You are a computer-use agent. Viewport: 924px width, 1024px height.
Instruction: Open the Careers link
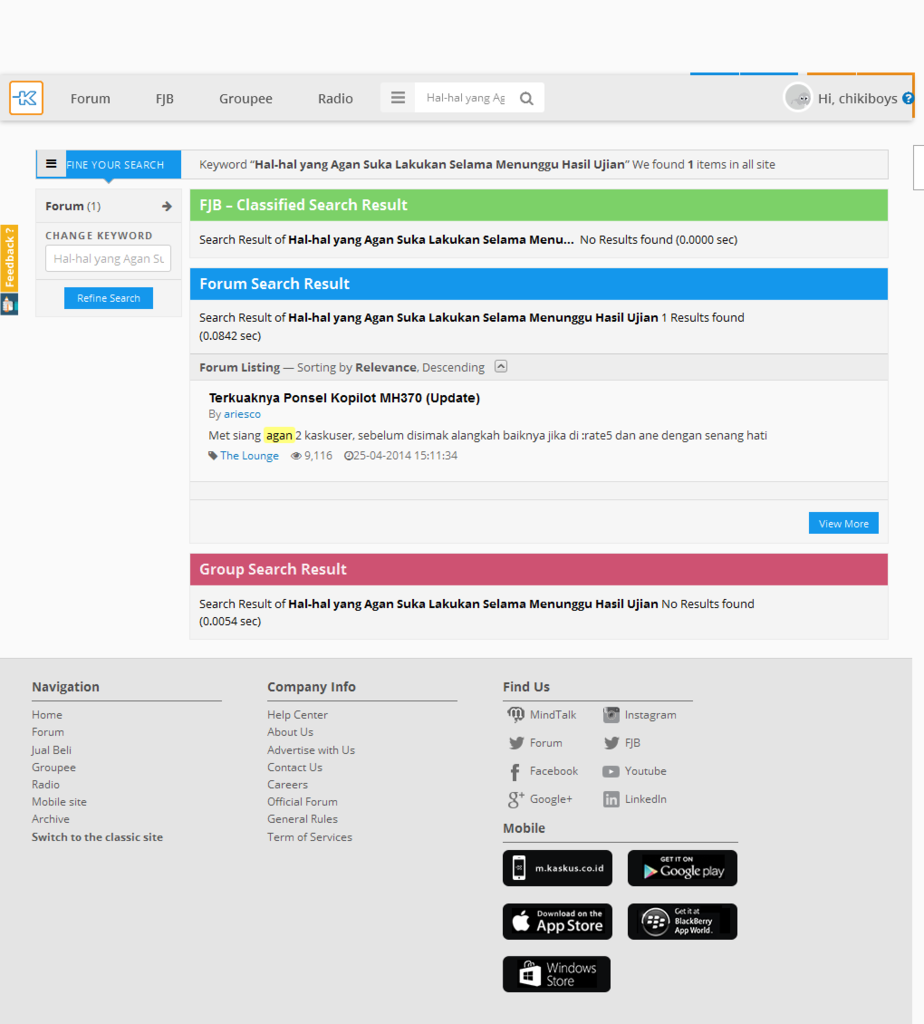287,785
